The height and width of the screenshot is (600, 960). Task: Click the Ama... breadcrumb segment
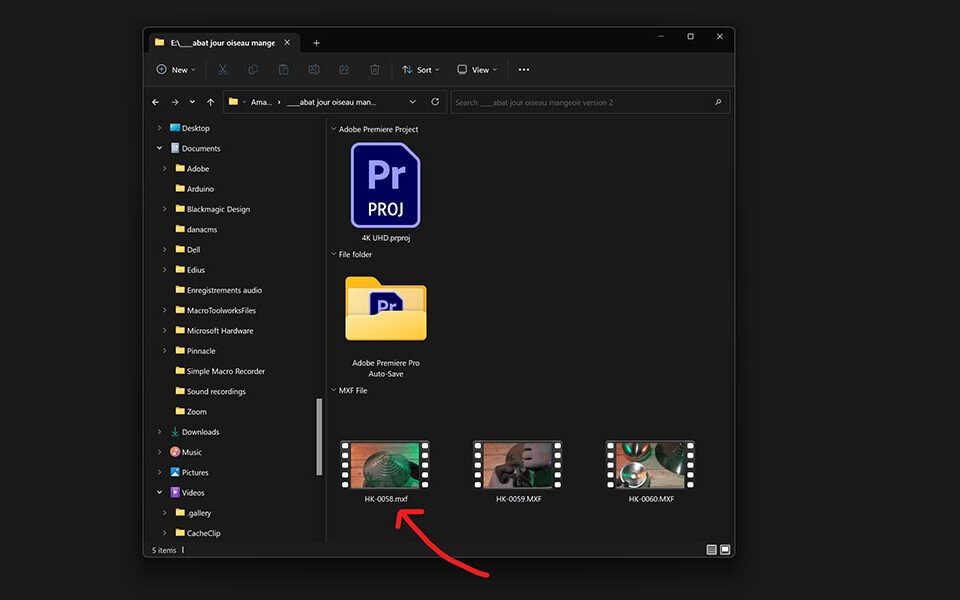261,102
